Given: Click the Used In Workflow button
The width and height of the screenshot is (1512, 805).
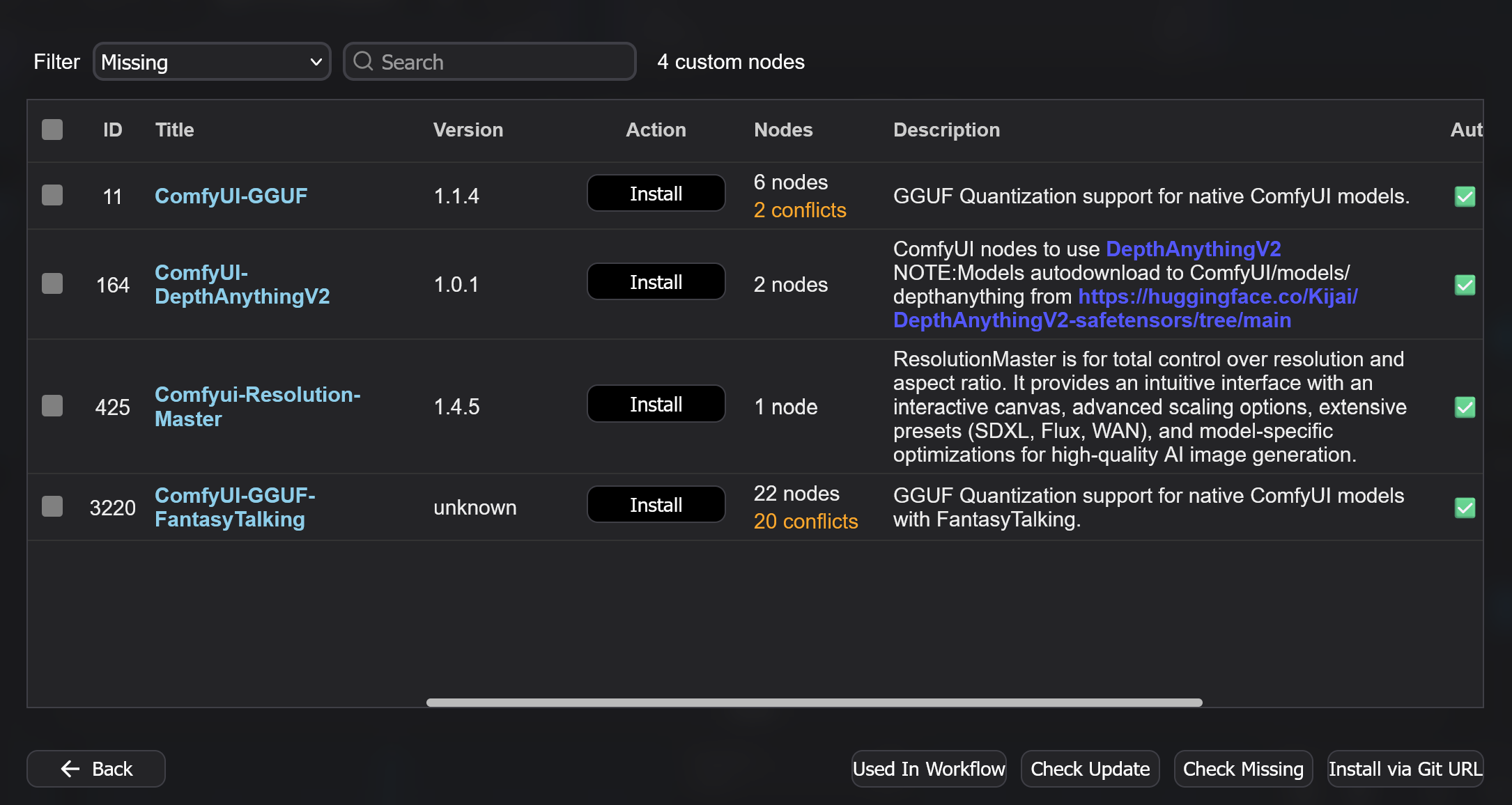Looking at the screenshot, I should (x=929, y=769).
